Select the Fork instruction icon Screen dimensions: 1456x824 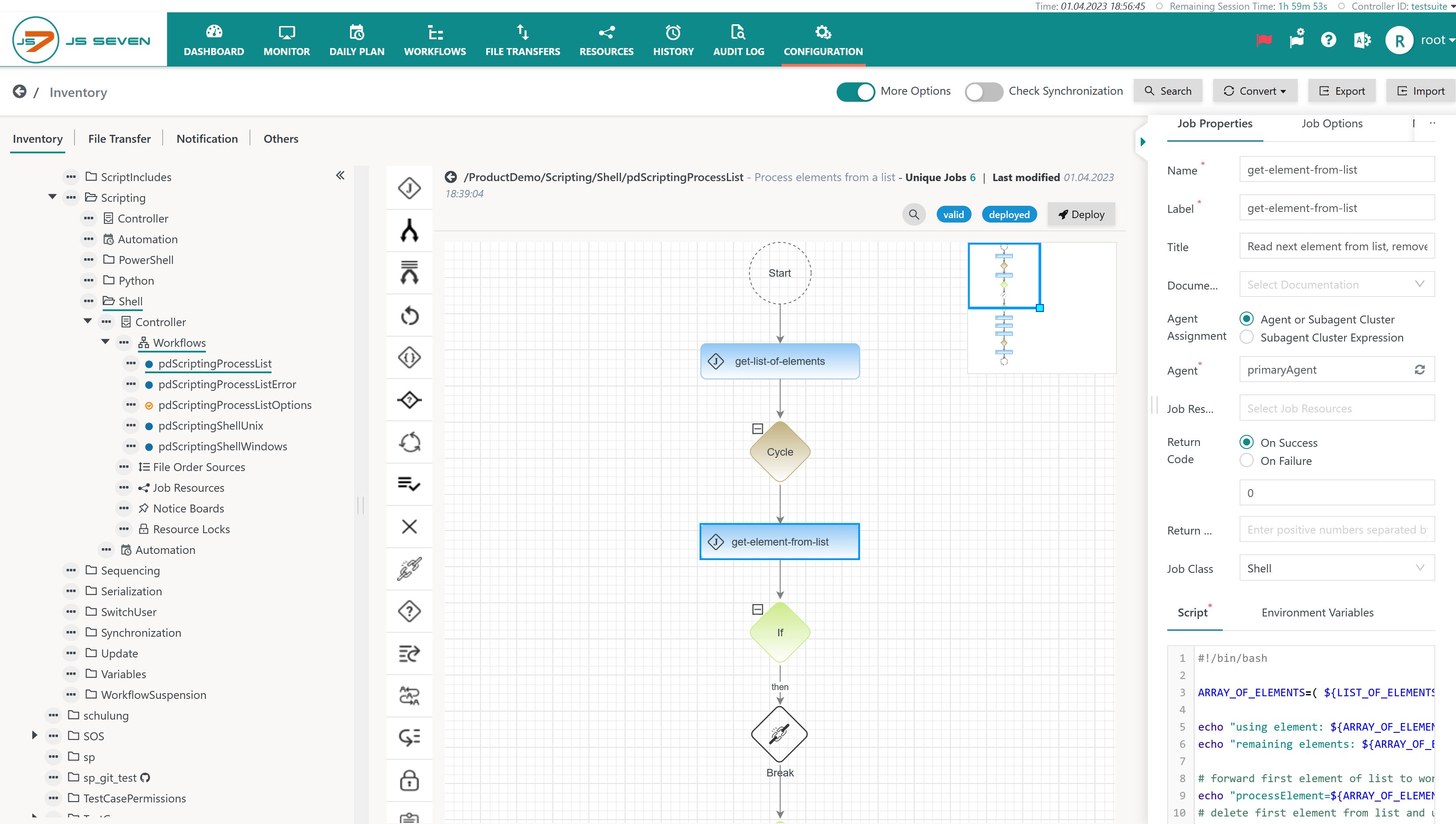click(x=409, y=230)
